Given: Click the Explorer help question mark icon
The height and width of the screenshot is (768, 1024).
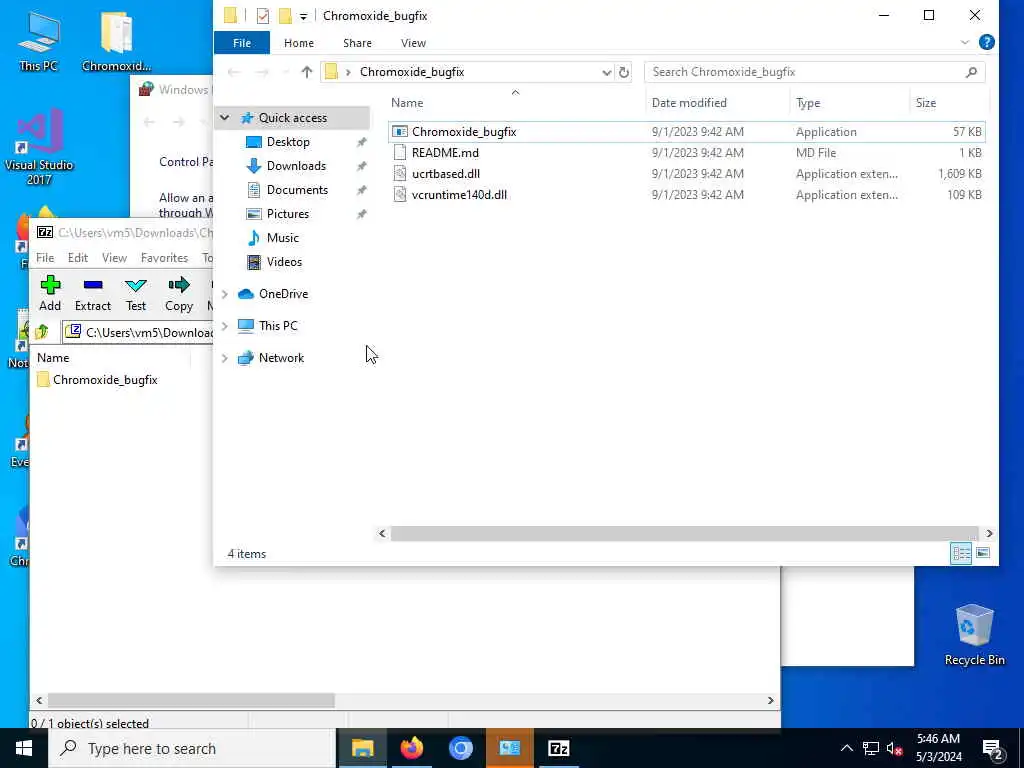Looking at the screenshot, I should [986, 42].
